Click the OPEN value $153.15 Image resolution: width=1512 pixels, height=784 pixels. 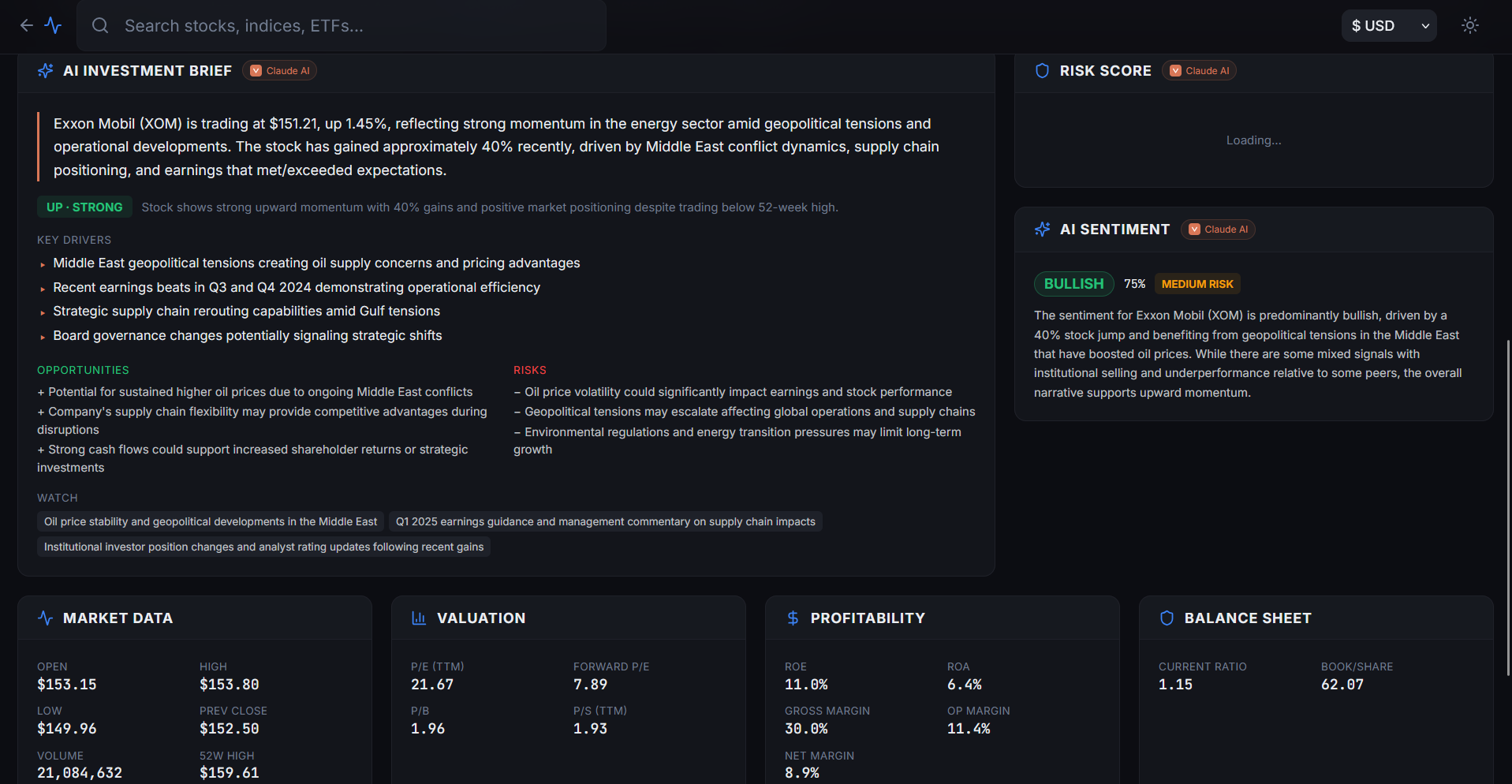[x=67, y=685]
